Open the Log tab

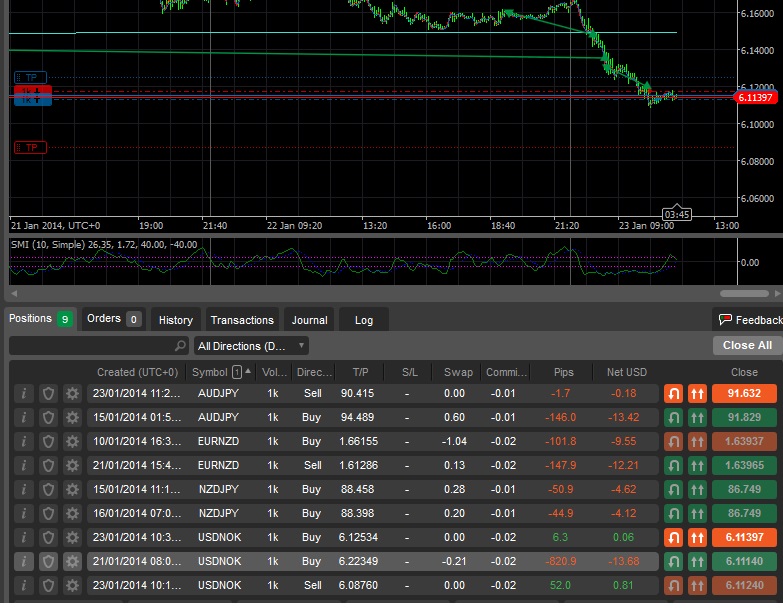(364, 320)
